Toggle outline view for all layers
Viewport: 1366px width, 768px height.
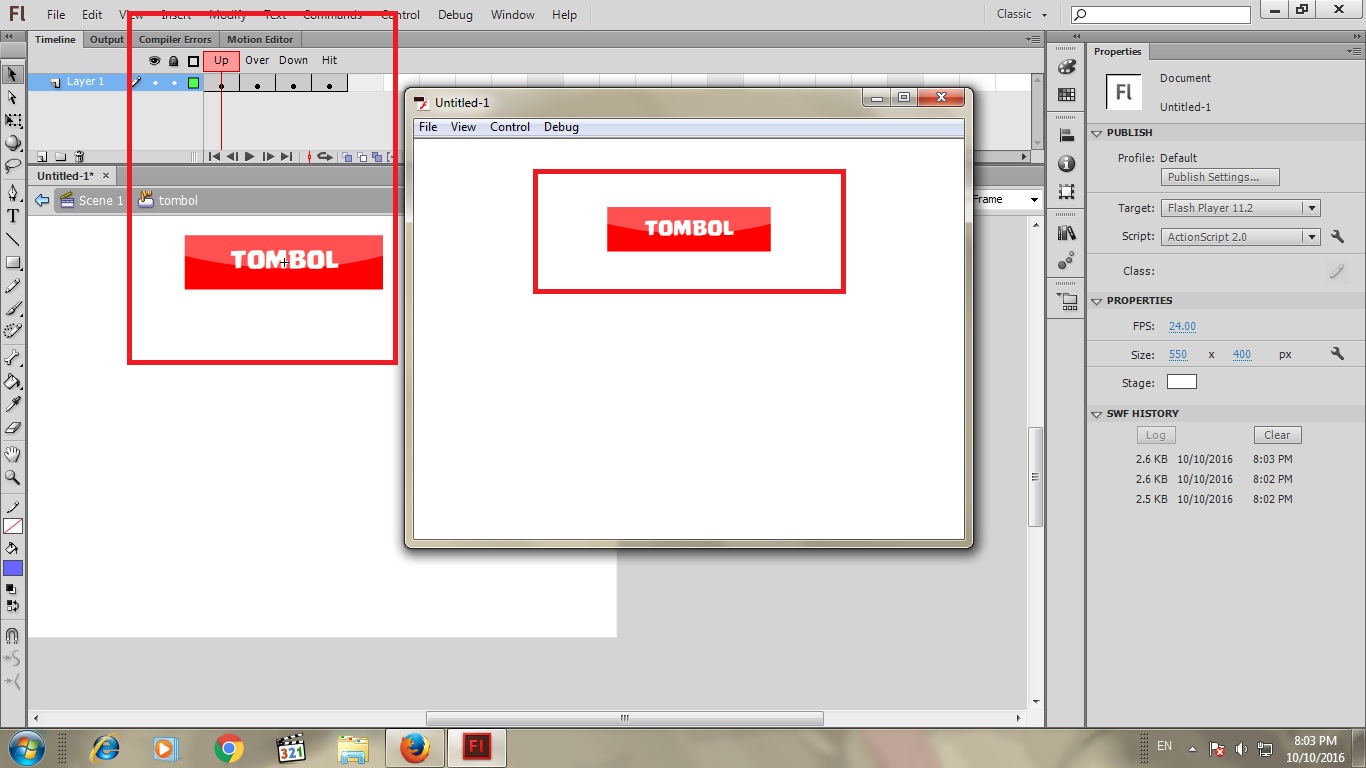[194, 61]
